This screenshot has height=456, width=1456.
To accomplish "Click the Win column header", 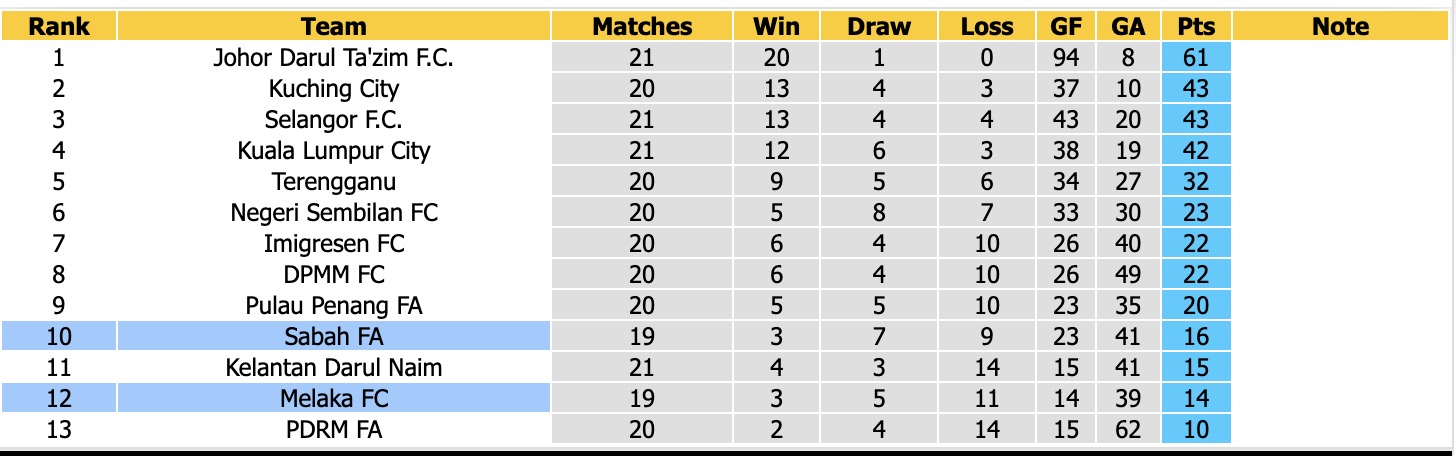I will coord(776,27).
